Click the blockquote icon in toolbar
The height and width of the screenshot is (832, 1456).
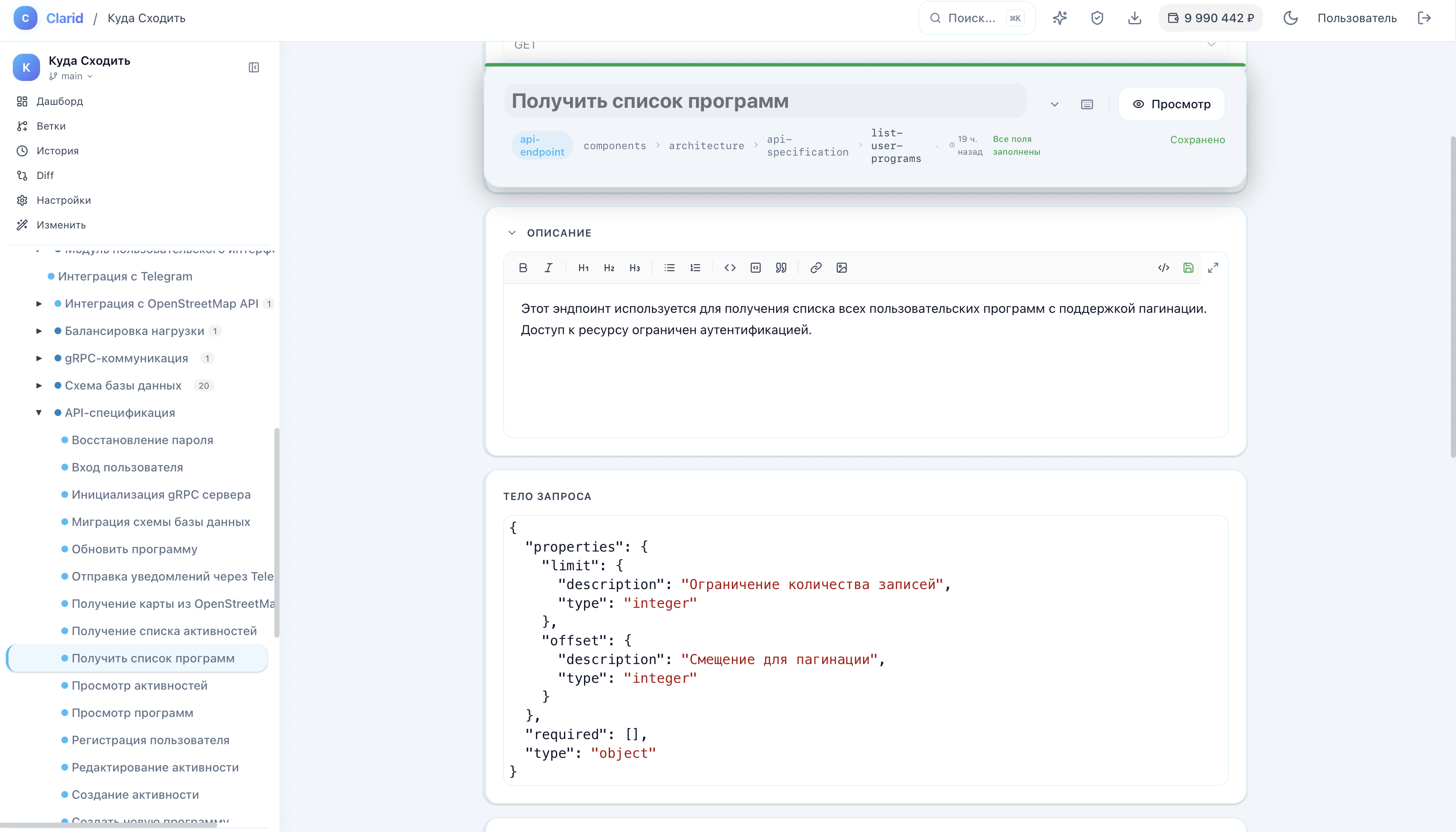pos(780,267)
